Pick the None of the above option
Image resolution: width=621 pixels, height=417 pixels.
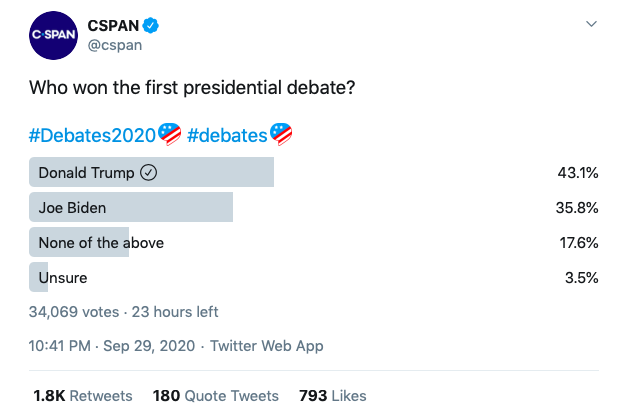pyautogui.click(x=101, y=243)
